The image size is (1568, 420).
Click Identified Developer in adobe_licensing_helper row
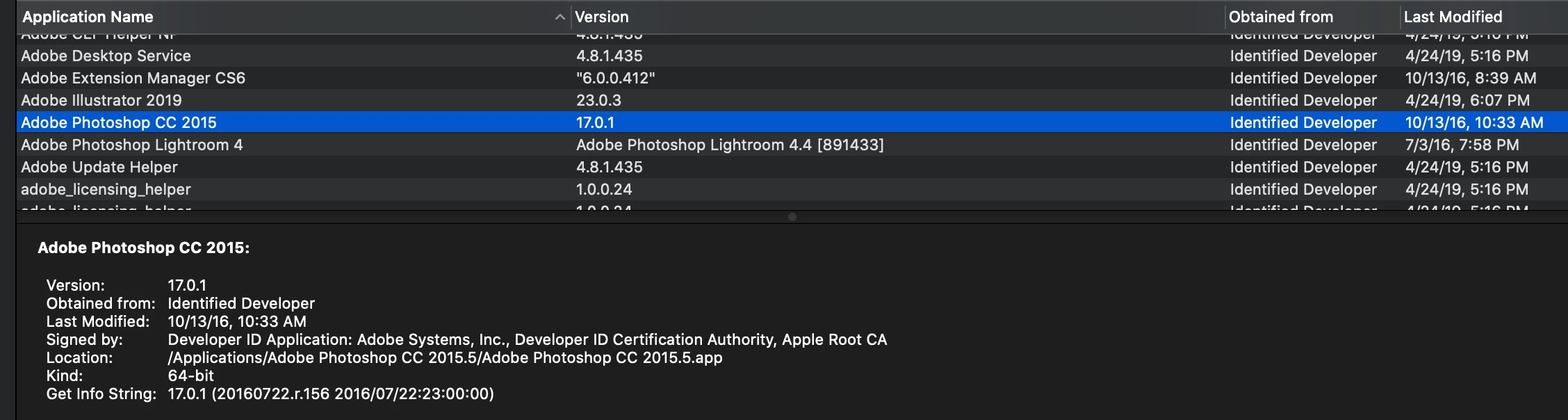tap(1303, 189)
